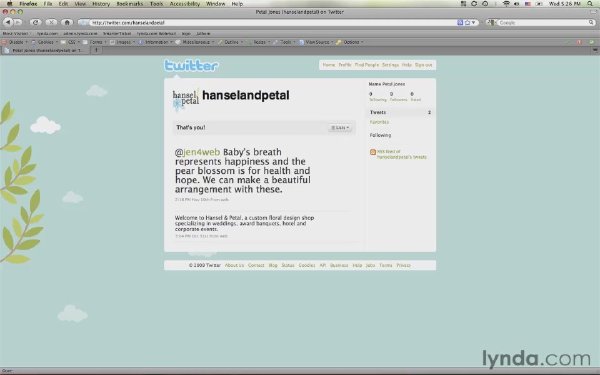This screenshot has height=375, width=600.
Task: Open the Tools menu in the menu bar
Action: point(156,3)
